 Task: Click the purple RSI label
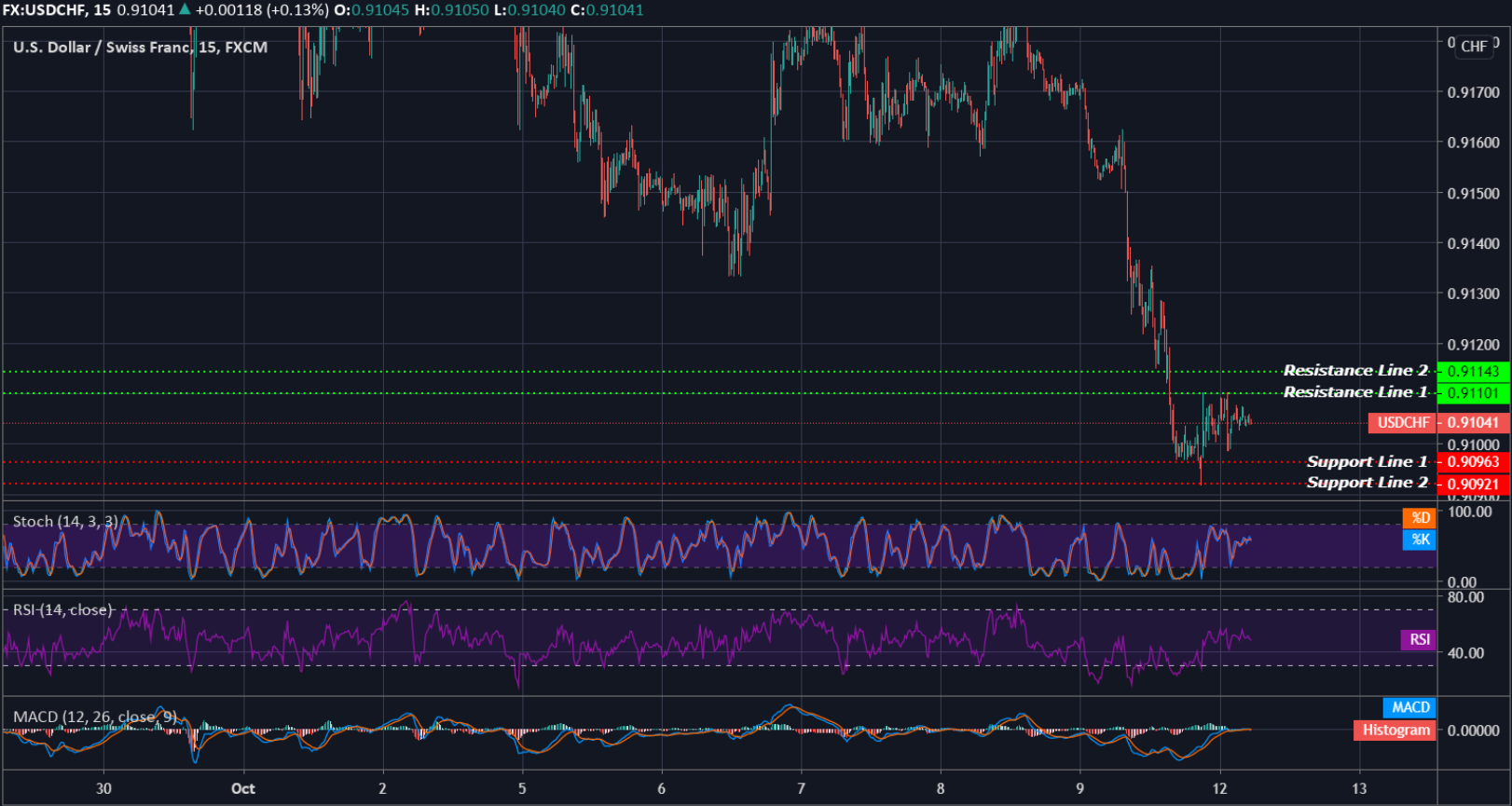tap(1419, 639)
